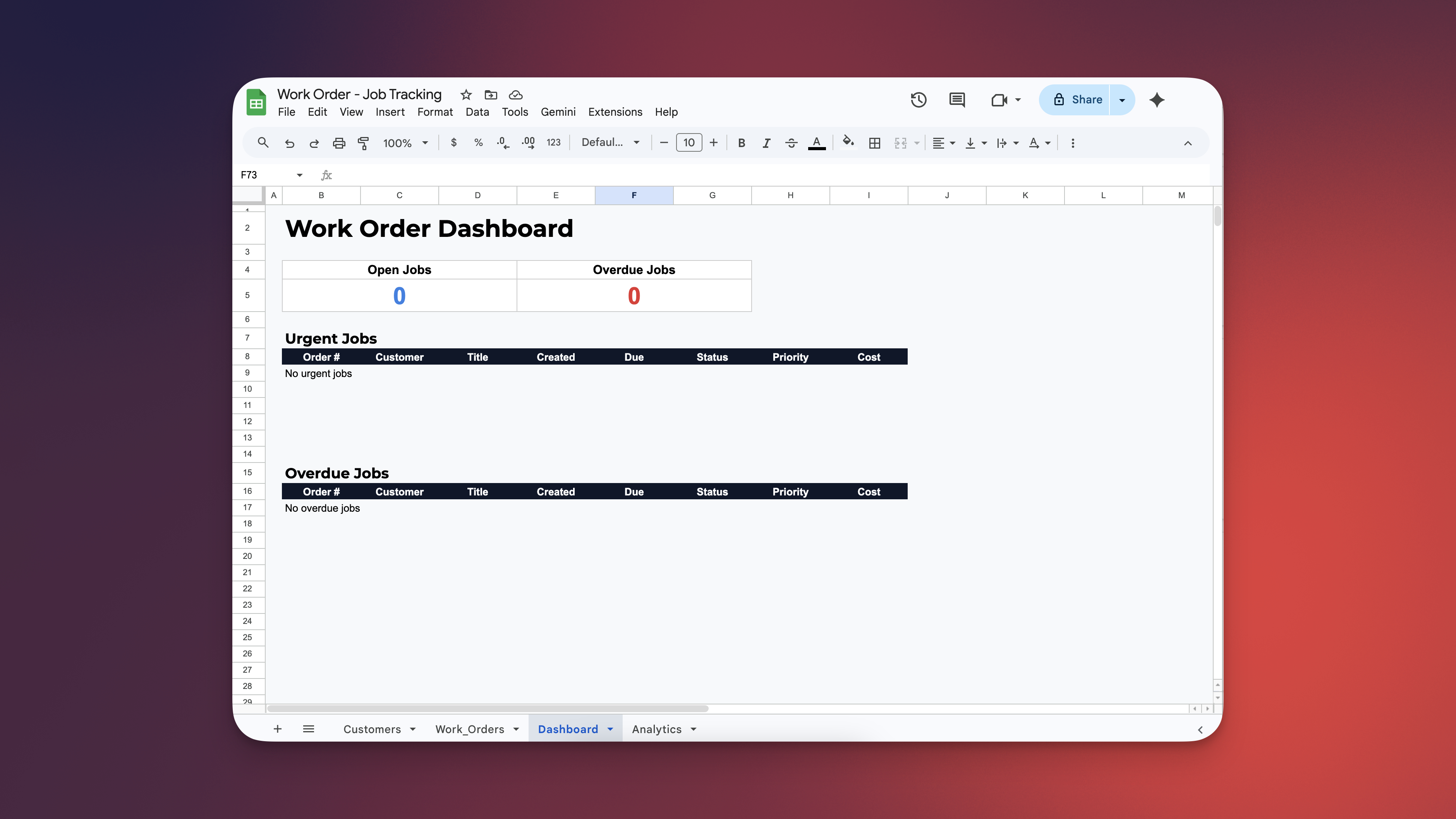Open the Dashboard sheet tab menu
This screenshot has width=1456, height=819.
pos(610,729)
